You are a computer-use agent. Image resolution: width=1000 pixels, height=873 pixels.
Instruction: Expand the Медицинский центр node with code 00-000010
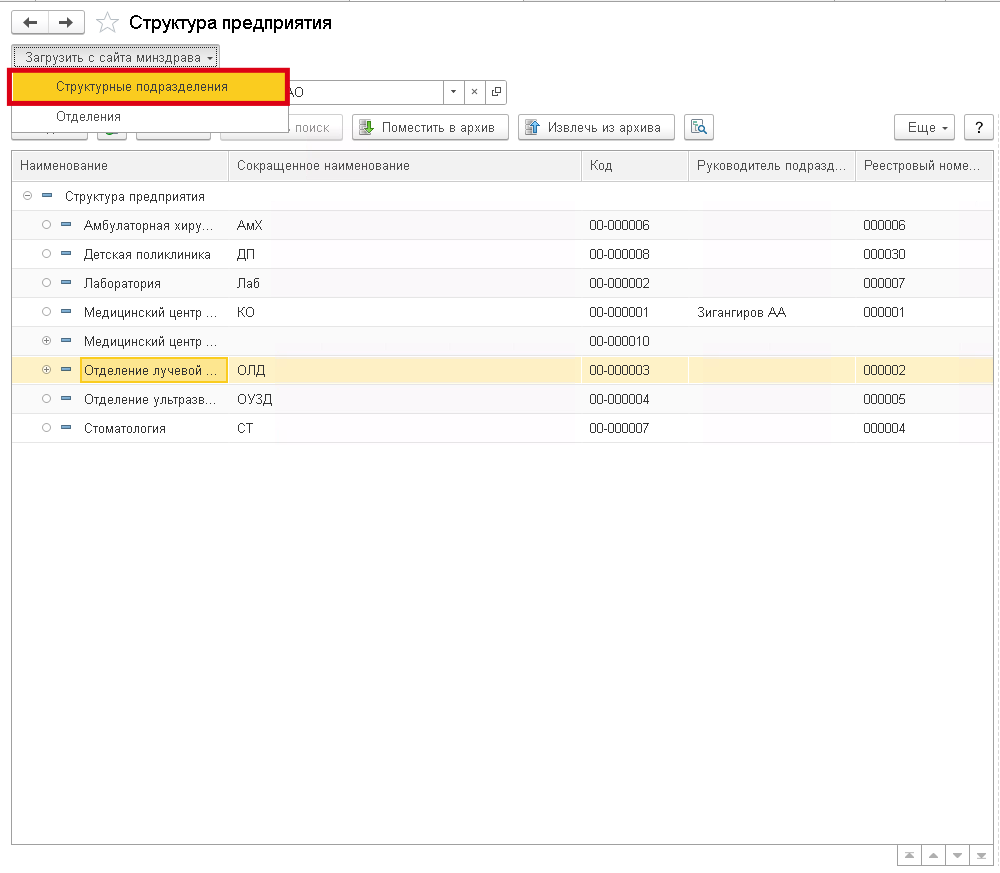tap(46, 341)
